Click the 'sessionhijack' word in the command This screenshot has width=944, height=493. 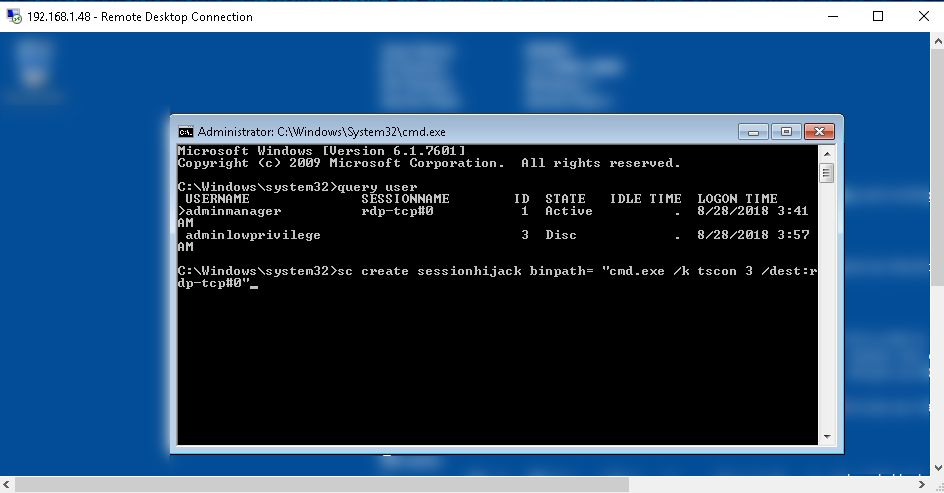pyautogui.click(x=470, y=271)
